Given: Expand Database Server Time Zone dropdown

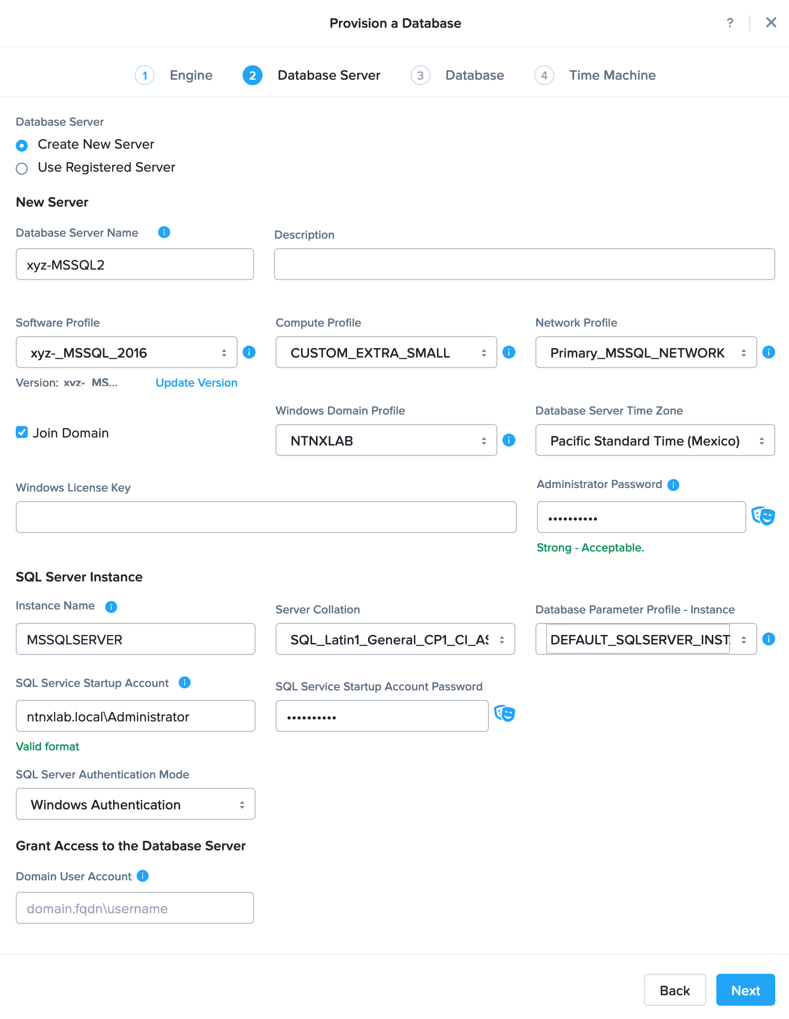Looking at the screenshot, I should coord(655,441).
